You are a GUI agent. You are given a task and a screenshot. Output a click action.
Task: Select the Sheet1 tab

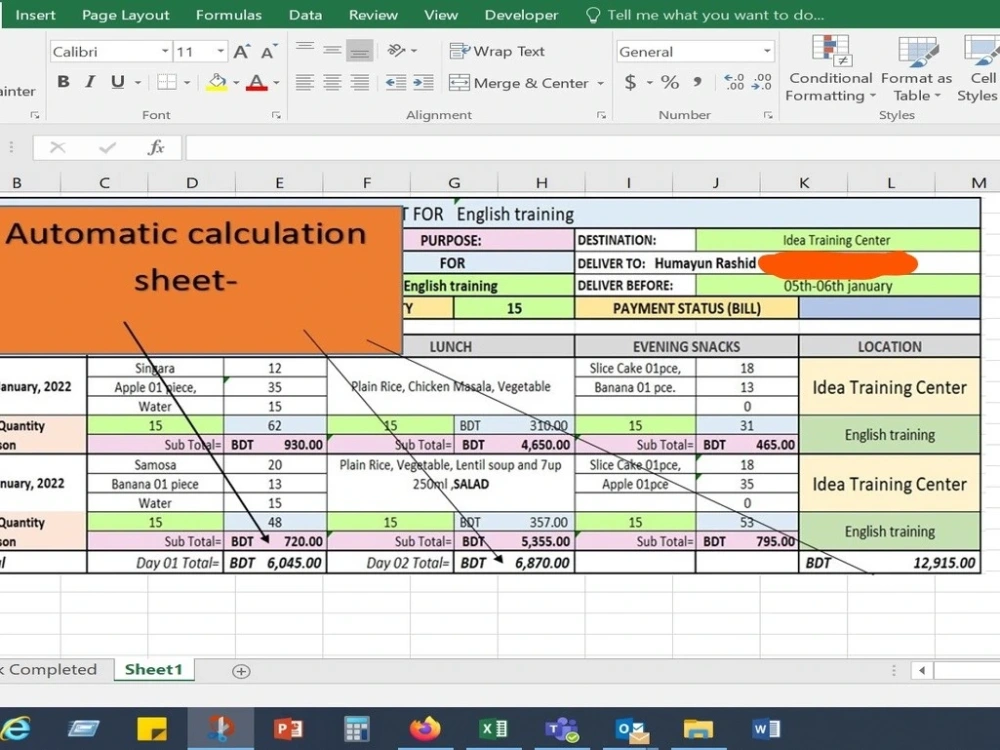153,670
